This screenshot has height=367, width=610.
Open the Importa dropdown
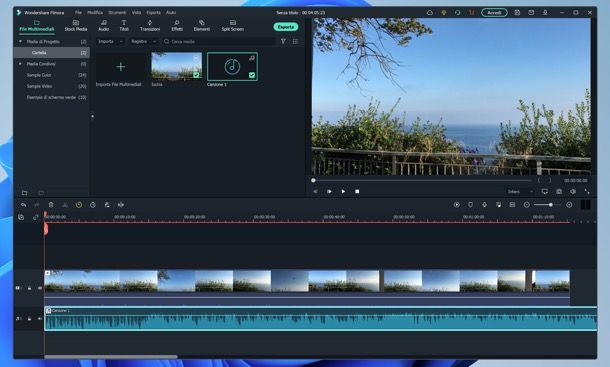(x=110, y=41)
